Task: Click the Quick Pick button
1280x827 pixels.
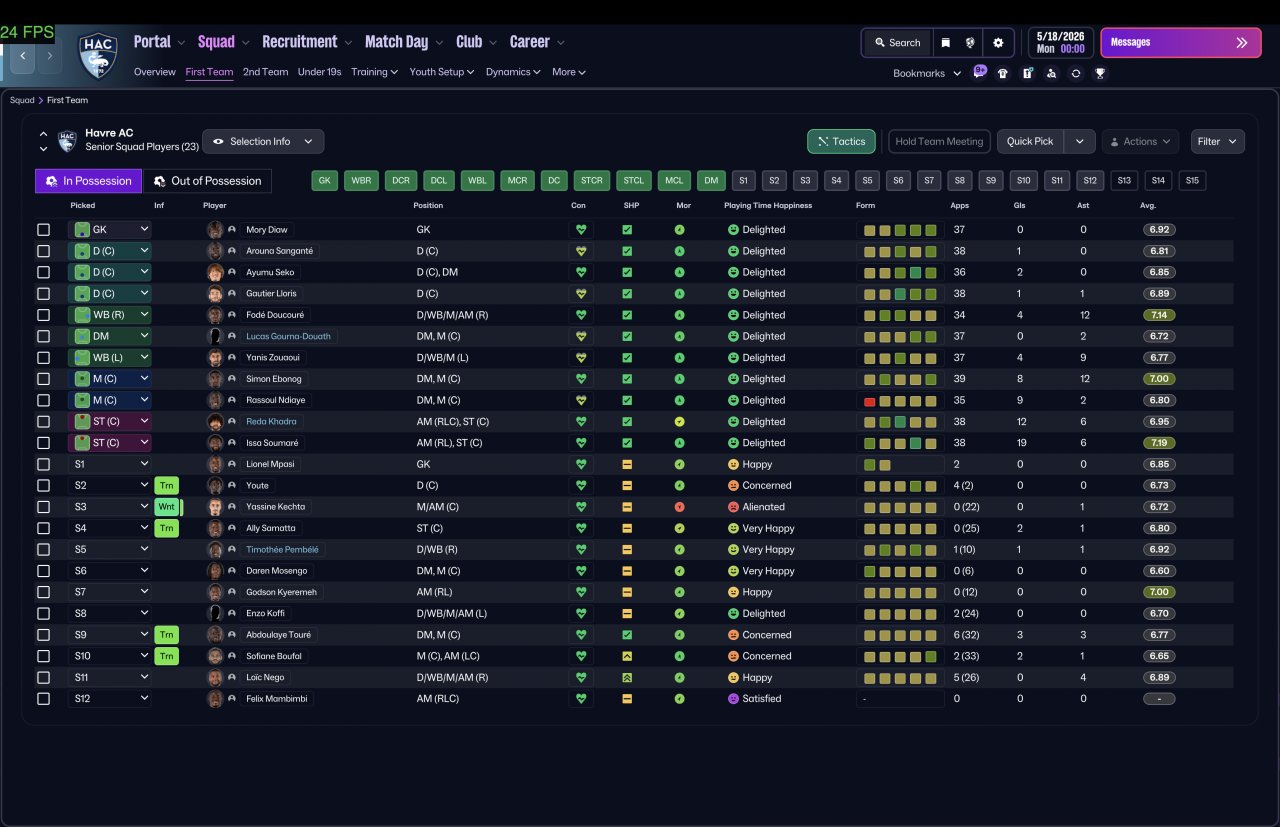Action: (x=1030, y=141)
